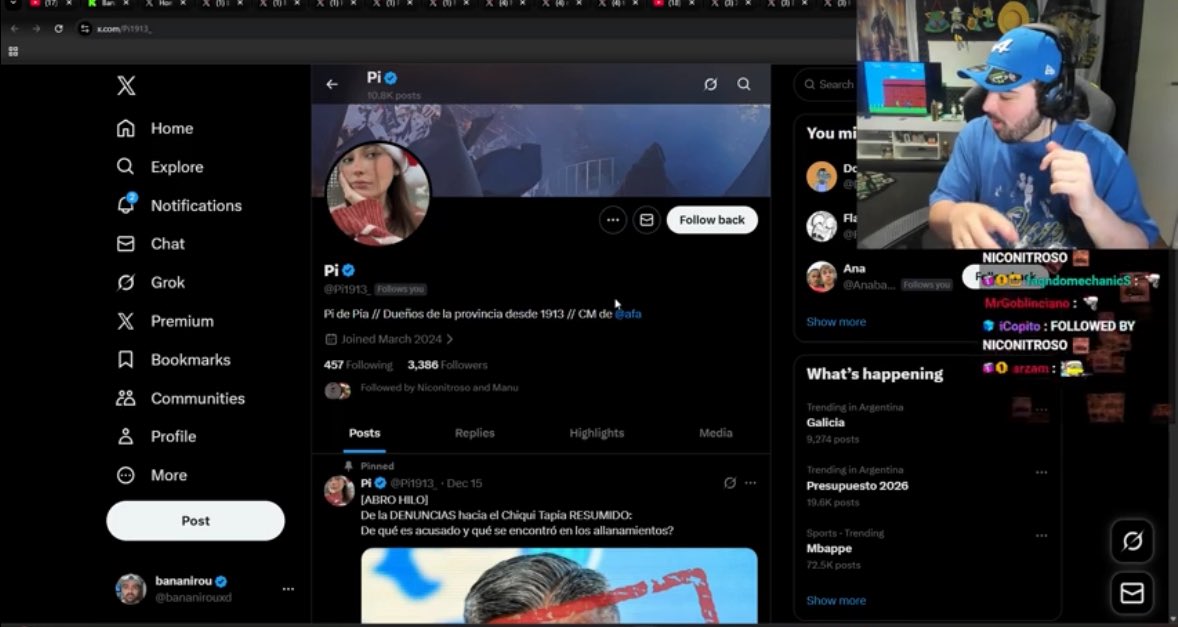Switch to the Replies tab
This screenshot has height=627, width=1178.
point(475,433)
